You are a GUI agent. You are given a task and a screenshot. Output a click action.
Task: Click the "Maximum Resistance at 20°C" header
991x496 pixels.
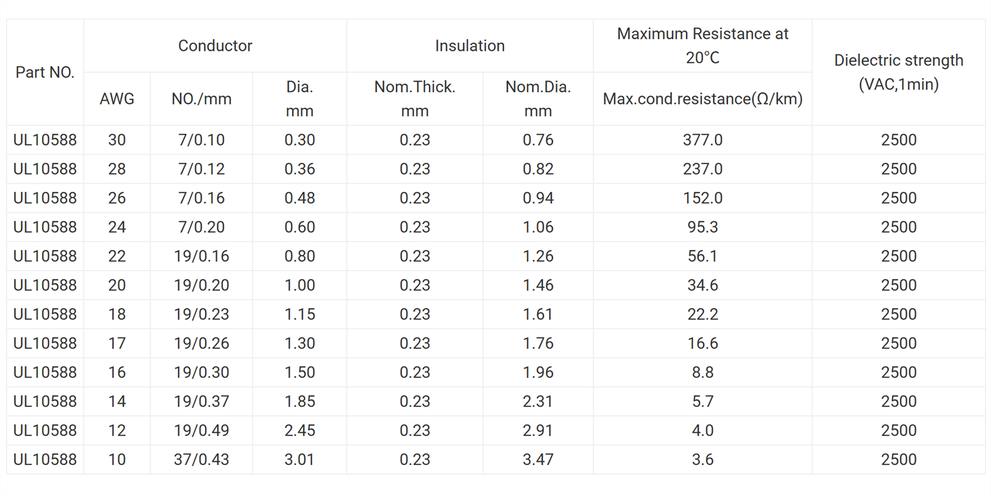(x=702, y=46)
